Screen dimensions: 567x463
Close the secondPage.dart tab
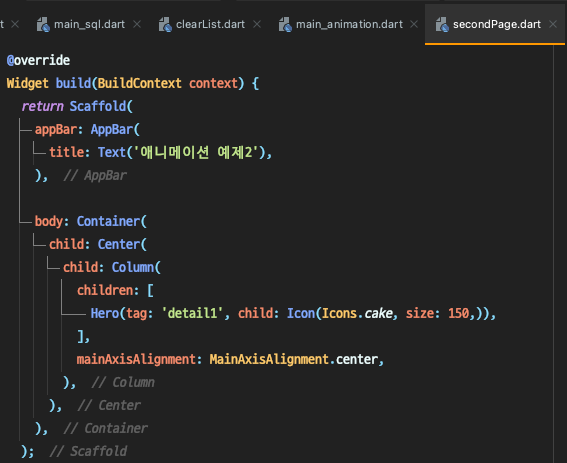553,24
